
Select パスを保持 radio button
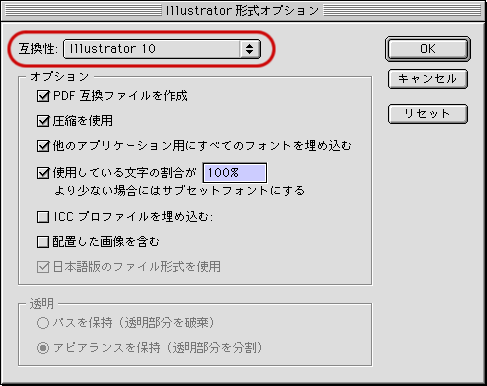43,323
